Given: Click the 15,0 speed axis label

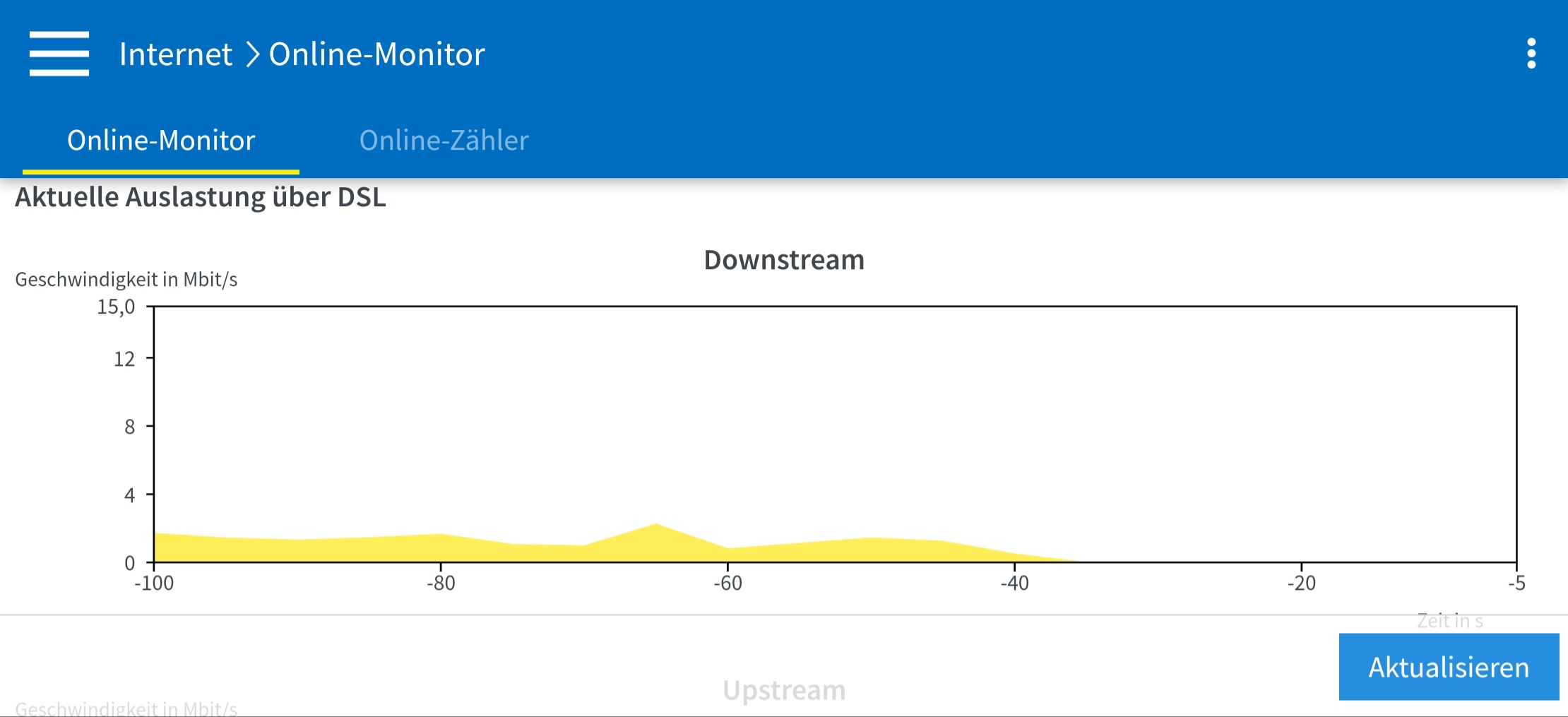Looking at the screenshot, I should (116, 307).
